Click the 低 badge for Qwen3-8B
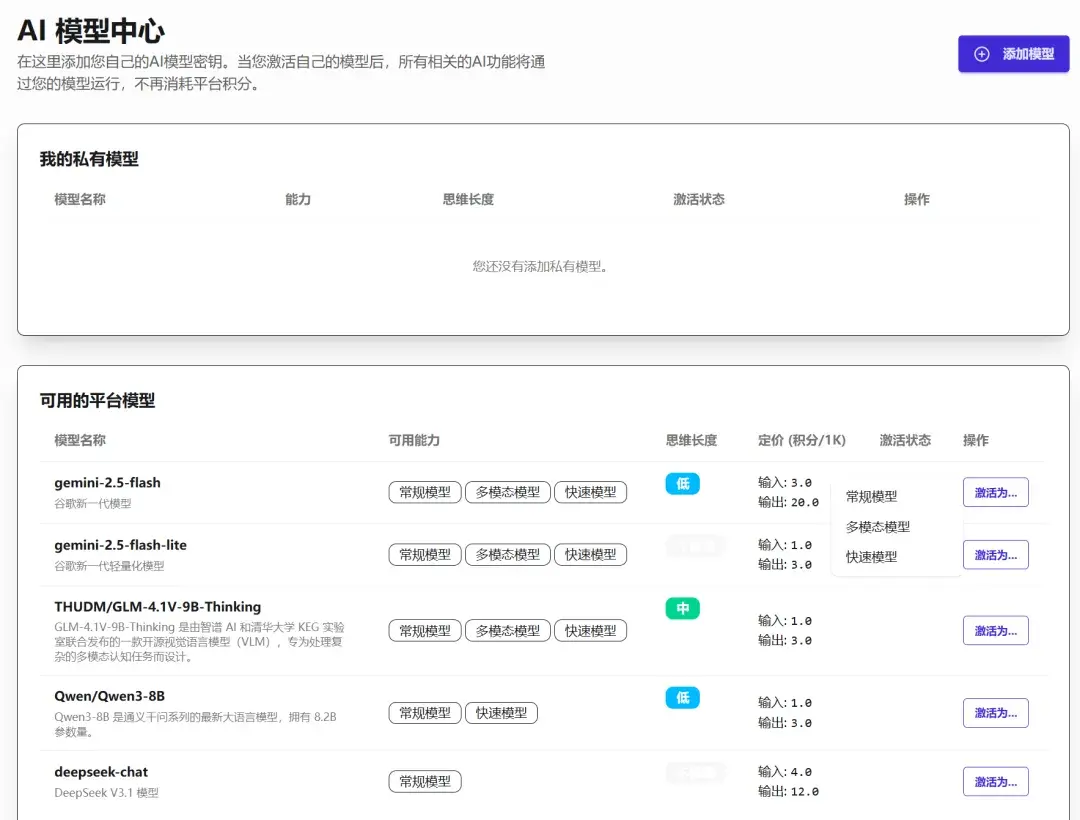The width and height of the screenshot is (1080, 820). click(x=682, y=698)
